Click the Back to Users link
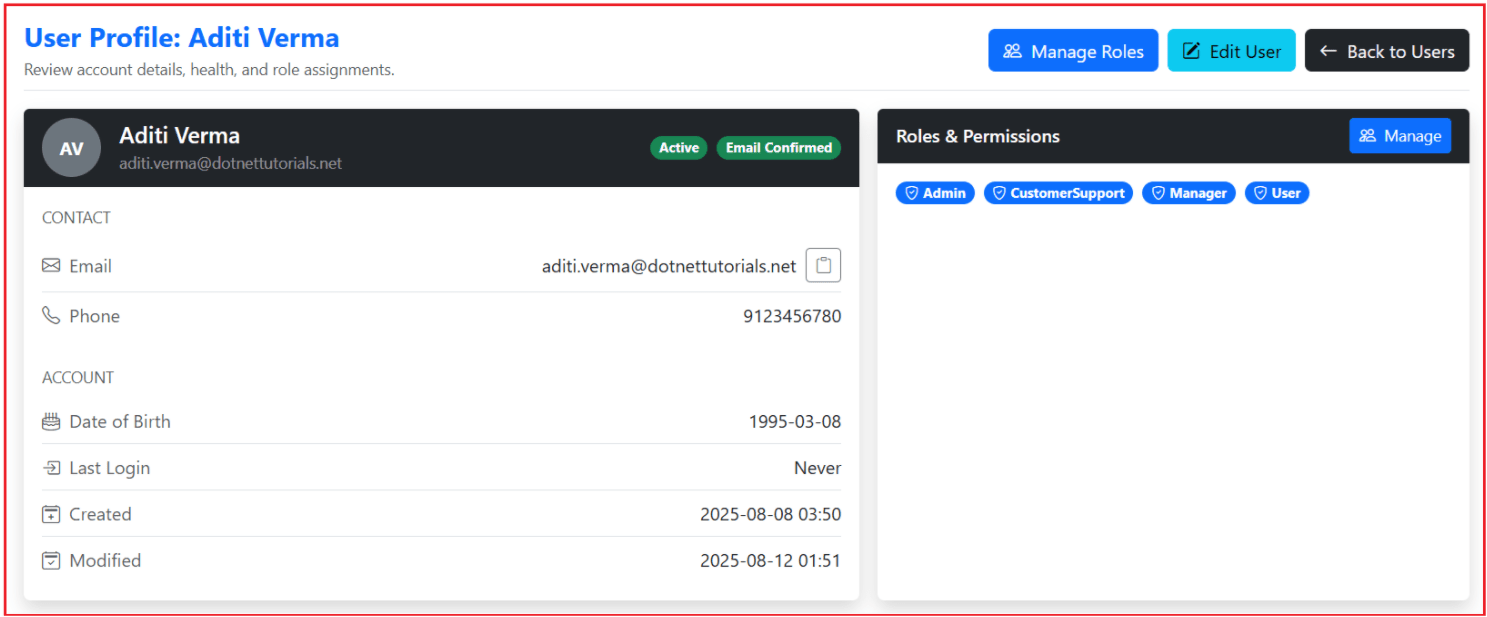 1387,50
